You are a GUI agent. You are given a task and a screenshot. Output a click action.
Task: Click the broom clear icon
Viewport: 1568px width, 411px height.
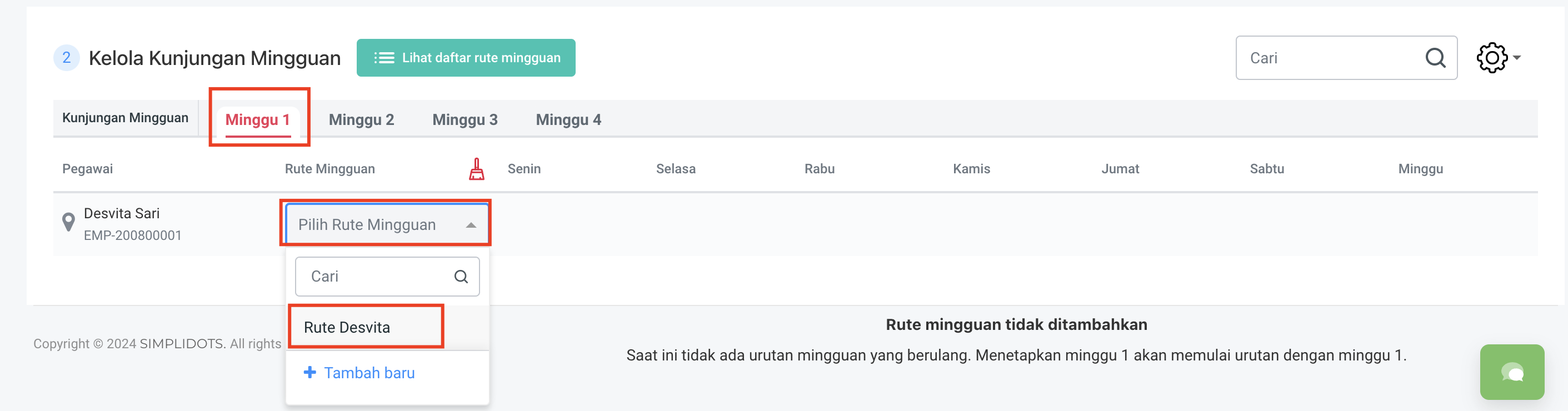point(477,169)
